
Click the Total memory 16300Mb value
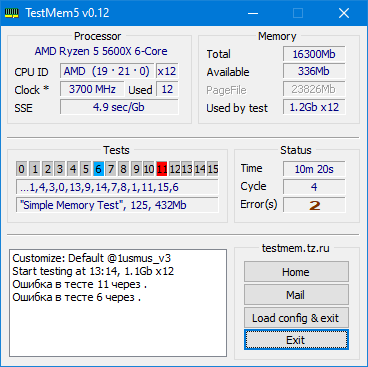click(314, 54)
